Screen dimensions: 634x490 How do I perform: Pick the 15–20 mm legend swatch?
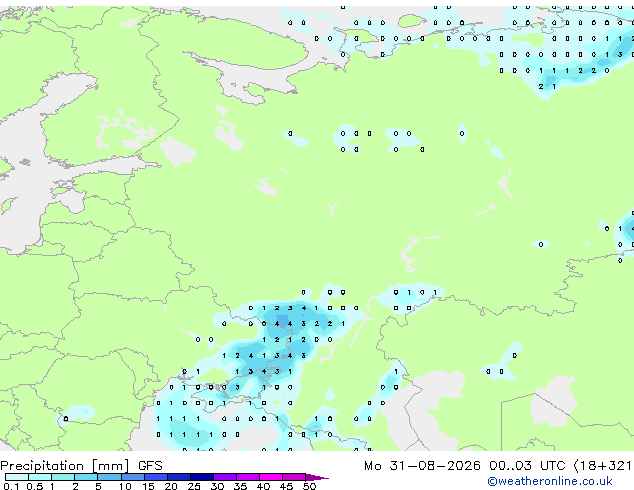click(x=156, y=477)
